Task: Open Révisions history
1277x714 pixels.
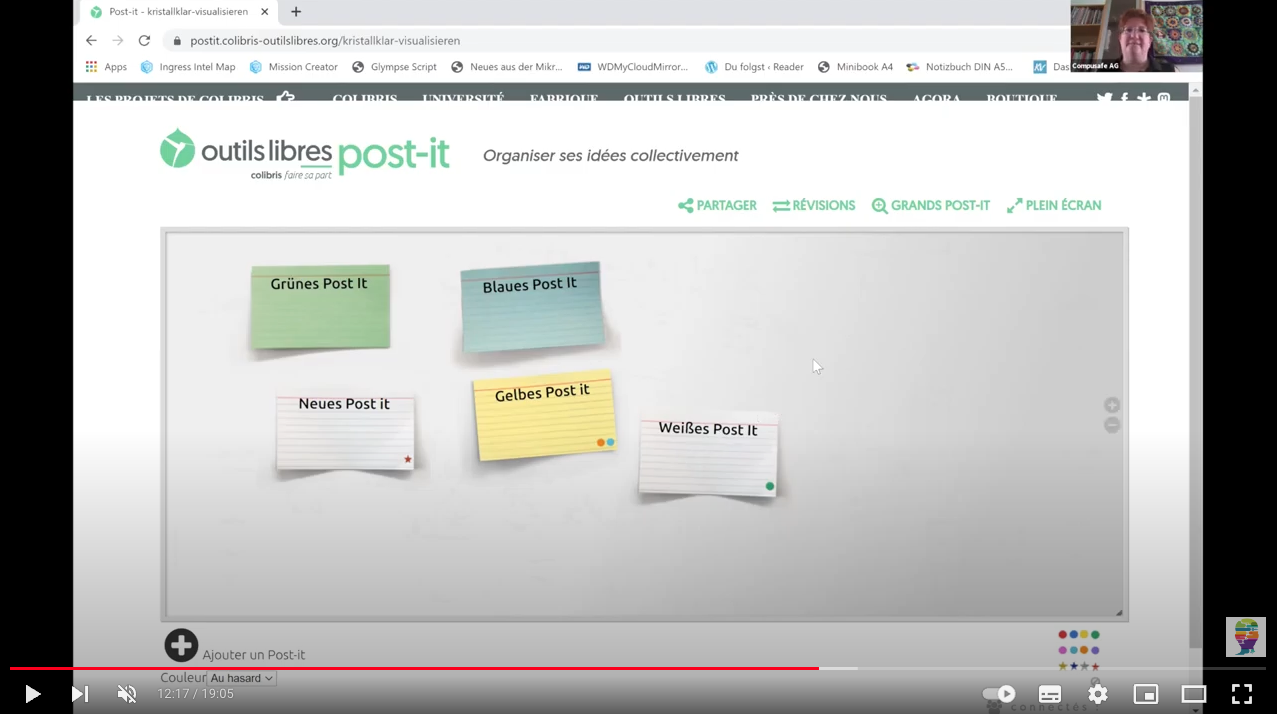Action: 814,205
